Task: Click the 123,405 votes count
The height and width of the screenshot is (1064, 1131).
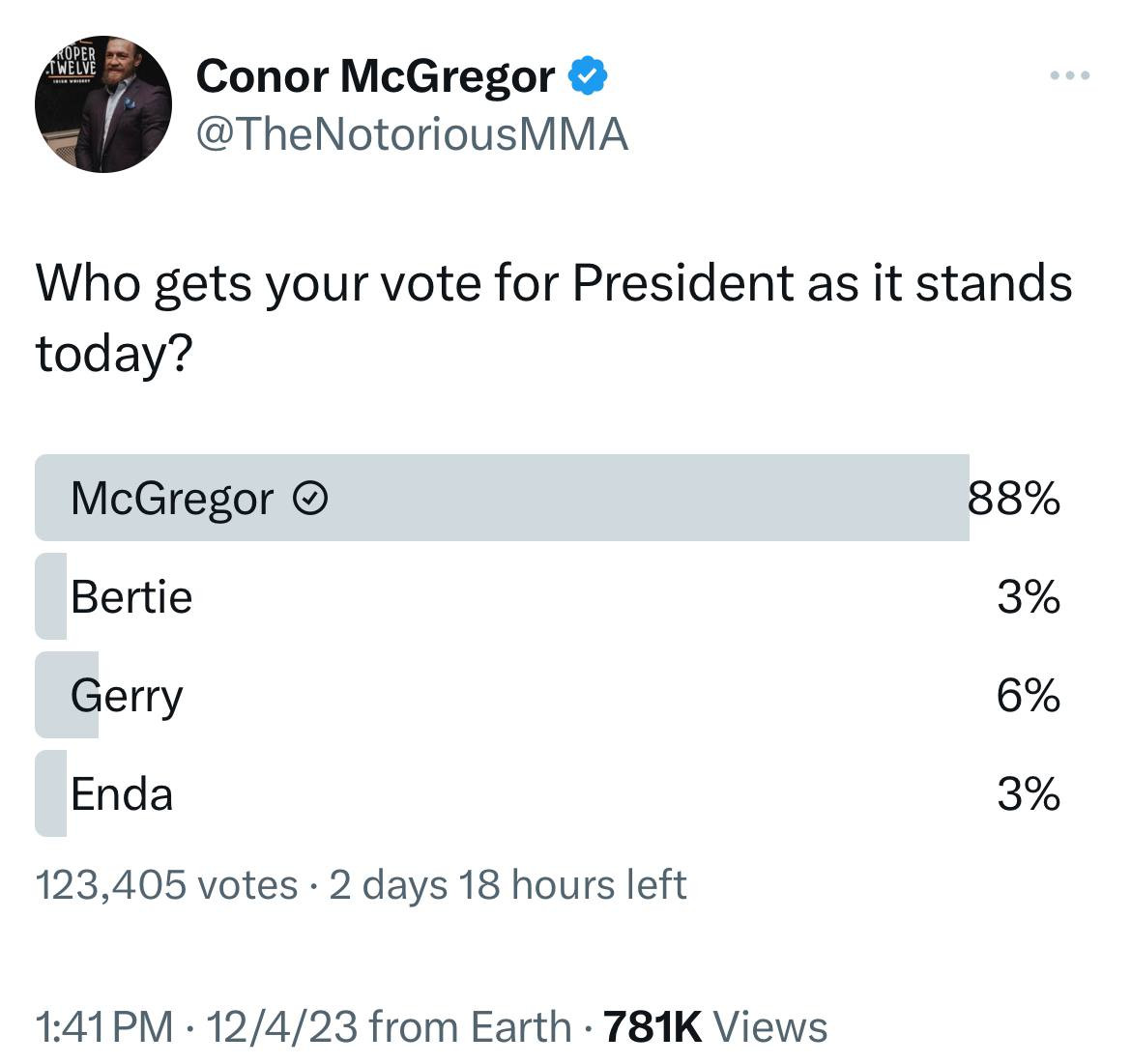Action: click(x=166, y=884)
